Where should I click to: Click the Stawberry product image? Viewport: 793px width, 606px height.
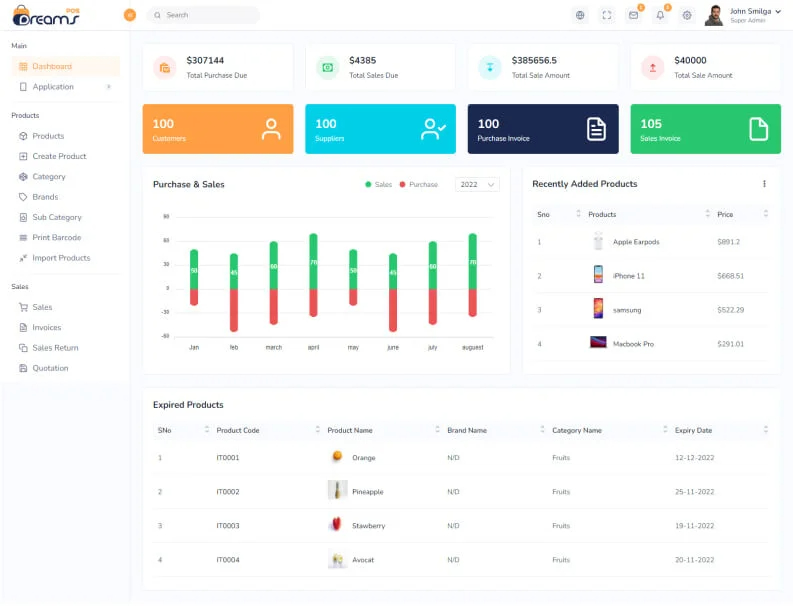point(337,525)
